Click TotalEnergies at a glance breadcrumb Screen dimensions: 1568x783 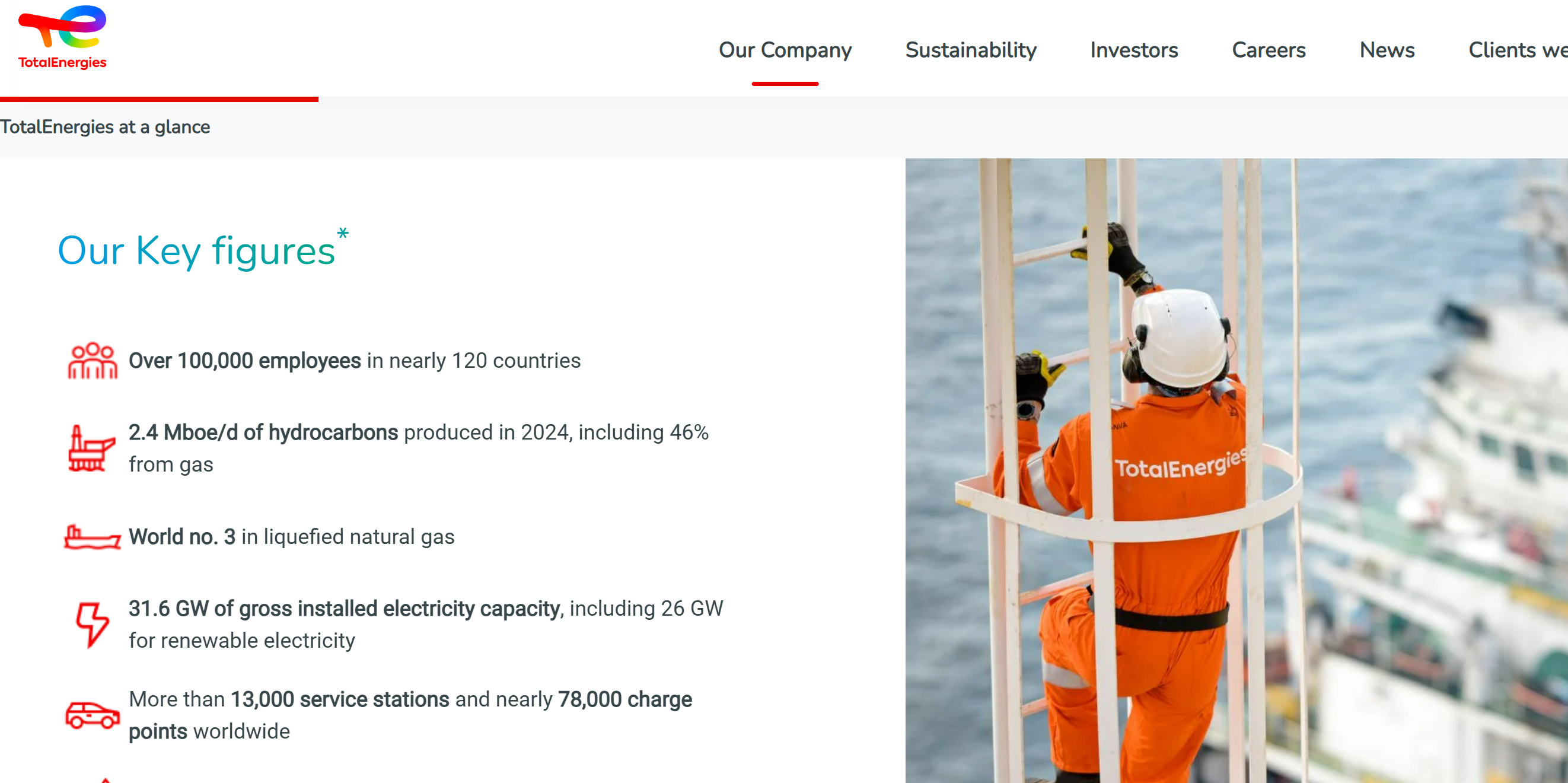(106, 128)
